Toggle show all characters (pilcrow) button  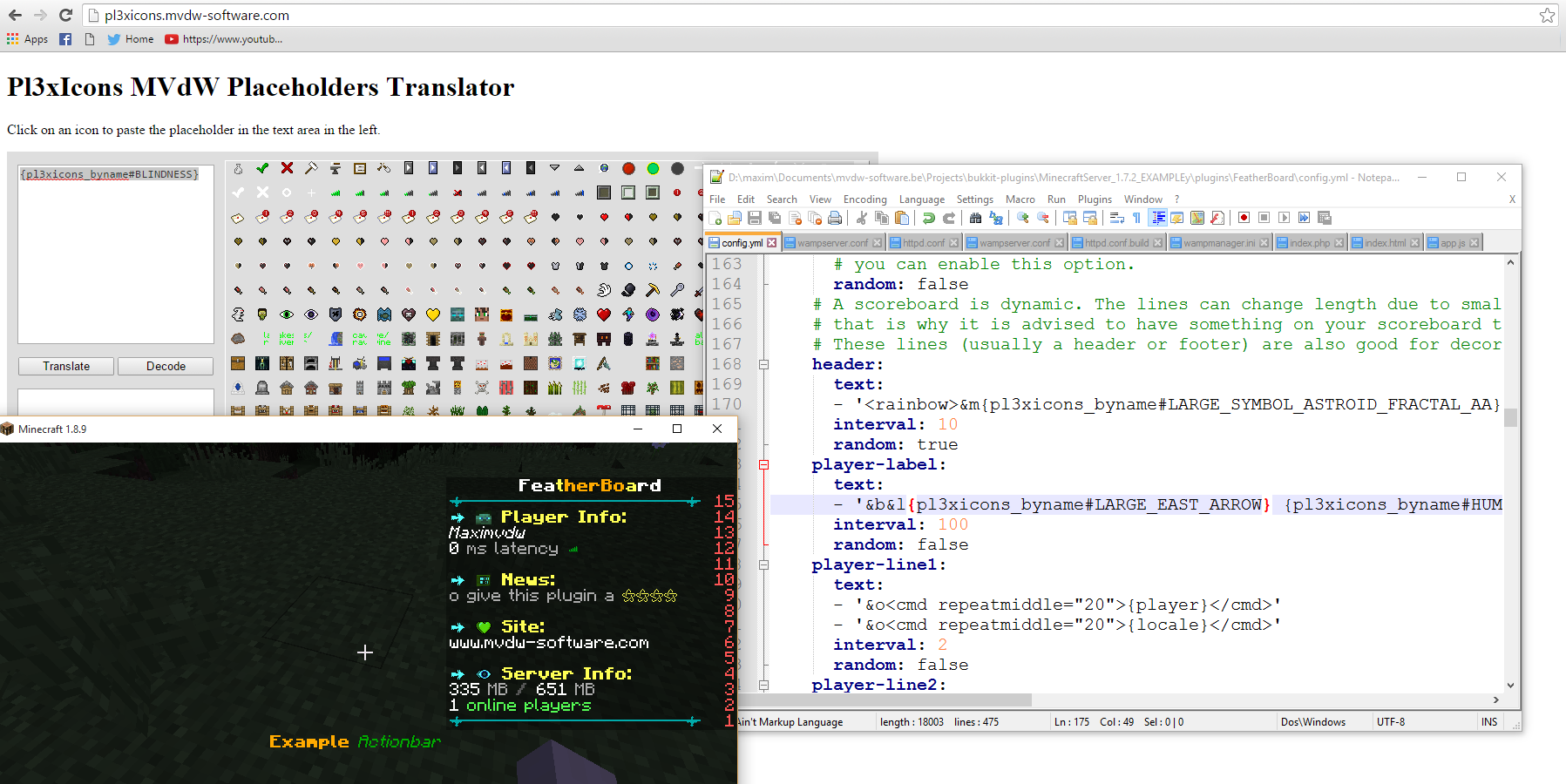click(1136, 218)
